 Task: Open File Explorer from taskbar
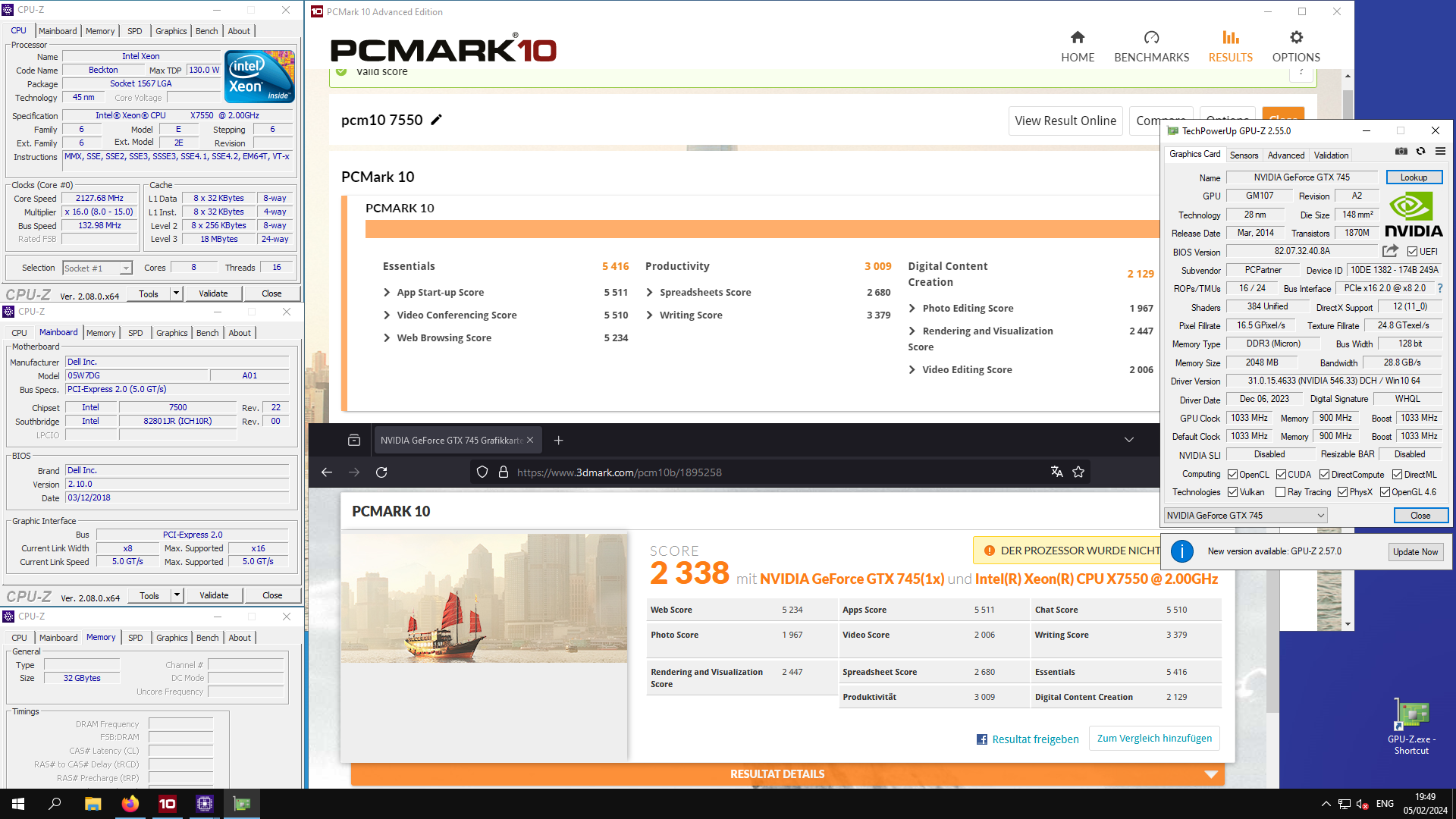93,804
